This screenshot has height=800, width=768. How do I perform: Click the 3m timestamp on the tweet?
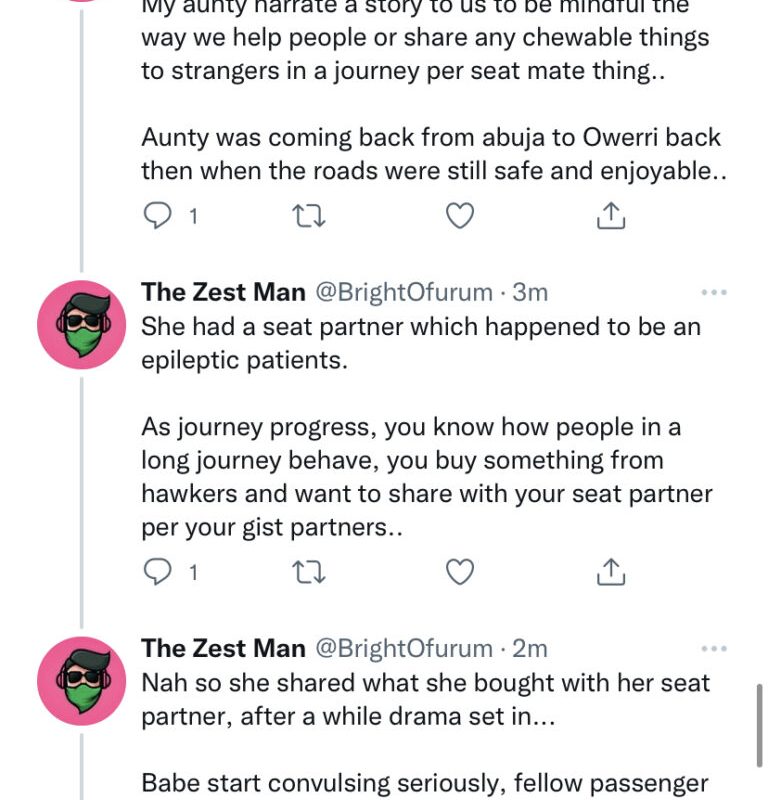(530, 292)
